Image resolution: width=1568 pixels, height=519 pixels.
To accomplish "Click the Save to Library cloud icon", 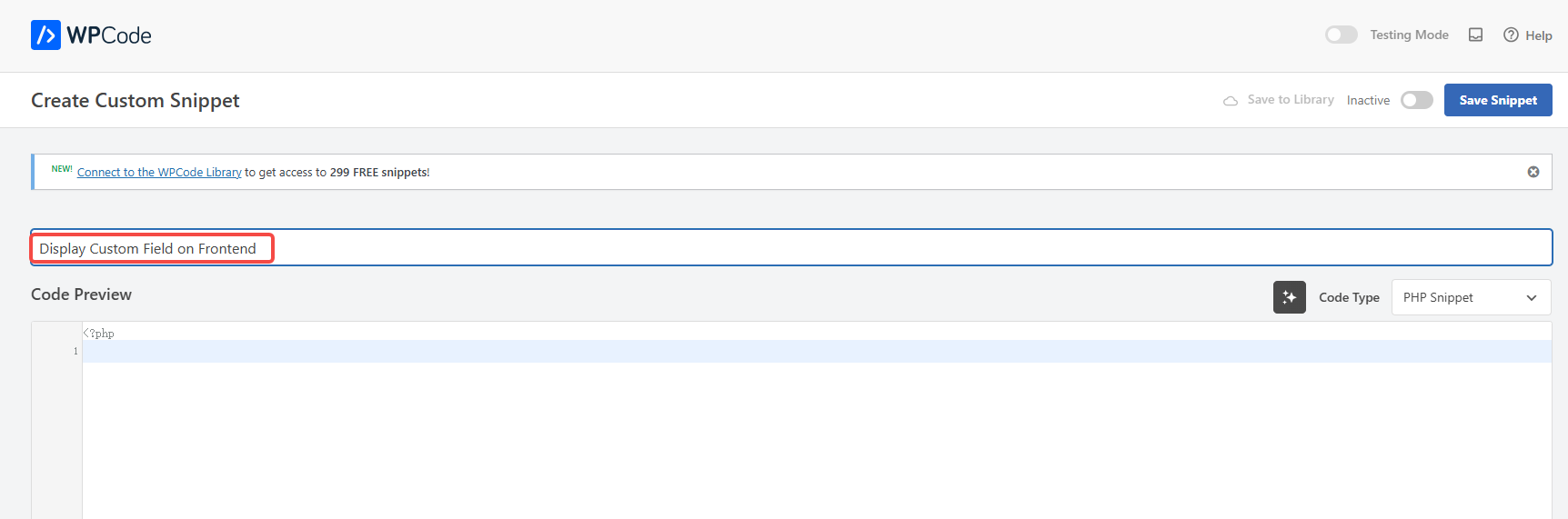I will point(1231,101).
